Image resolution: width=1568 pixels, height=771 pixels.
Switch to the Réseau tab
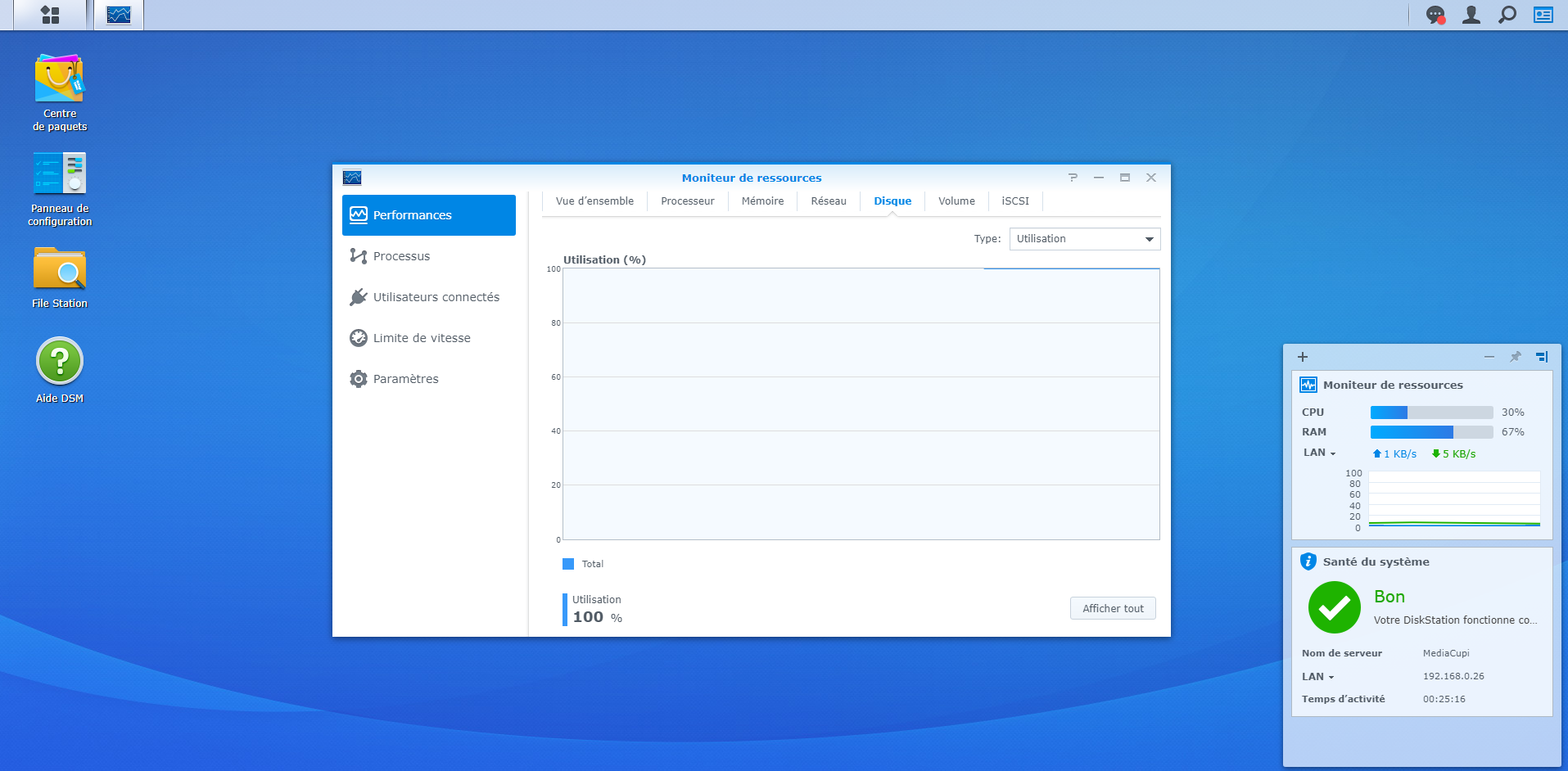click(x=829, y=201)
